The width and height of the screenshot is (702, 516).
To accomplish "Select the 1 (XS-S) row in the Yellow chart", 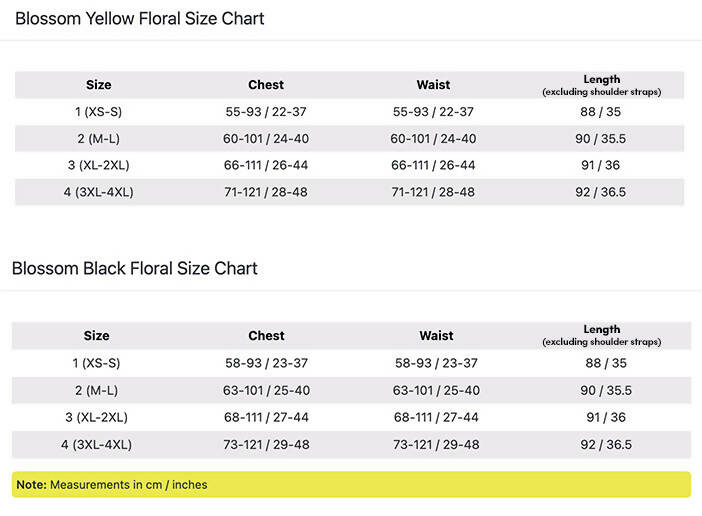I will coord(98,112).
